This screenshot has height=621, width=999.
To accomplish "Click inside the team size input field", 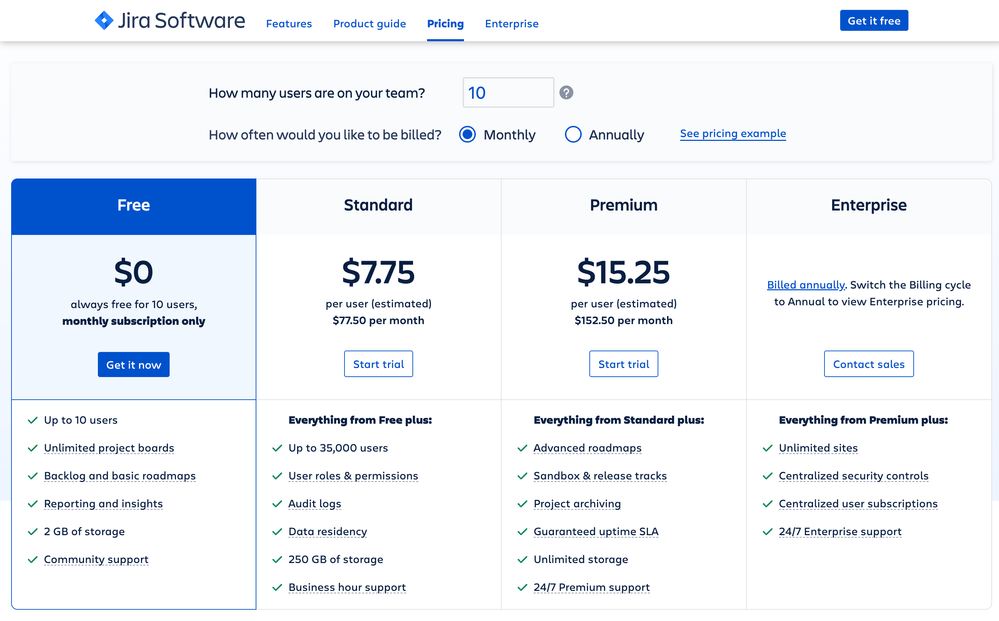I will (508, 92).
